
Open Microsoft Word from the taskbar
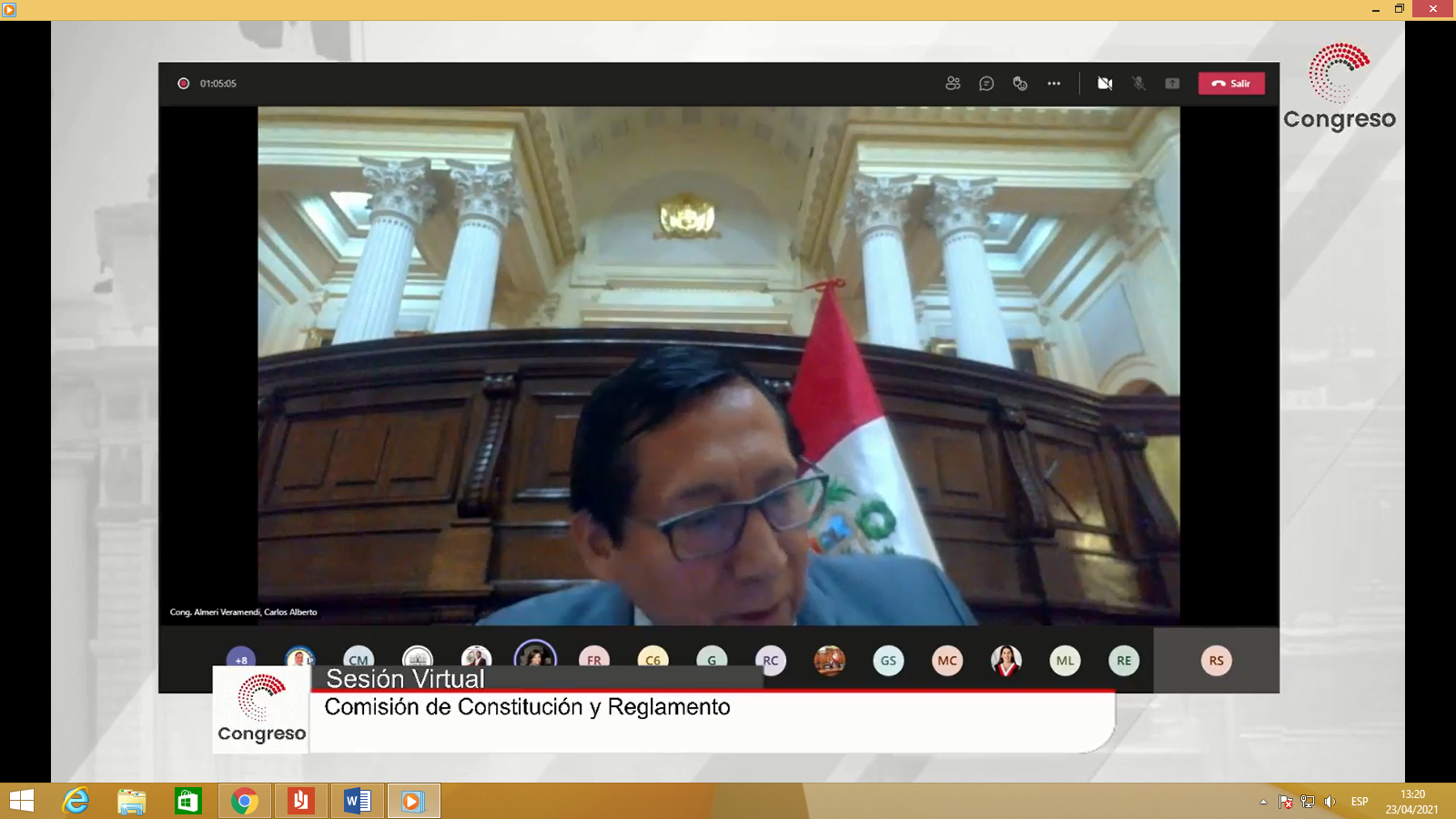point(357,801)
